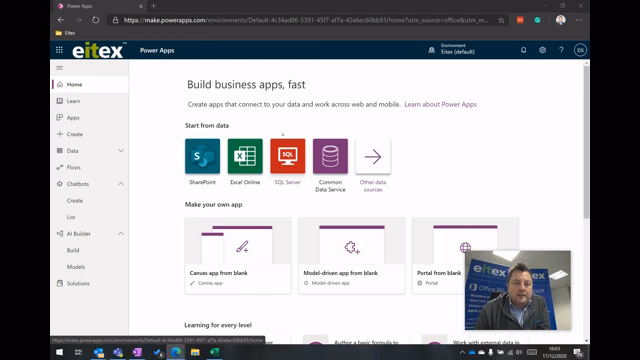Open a new browser tab

(153, 6)
